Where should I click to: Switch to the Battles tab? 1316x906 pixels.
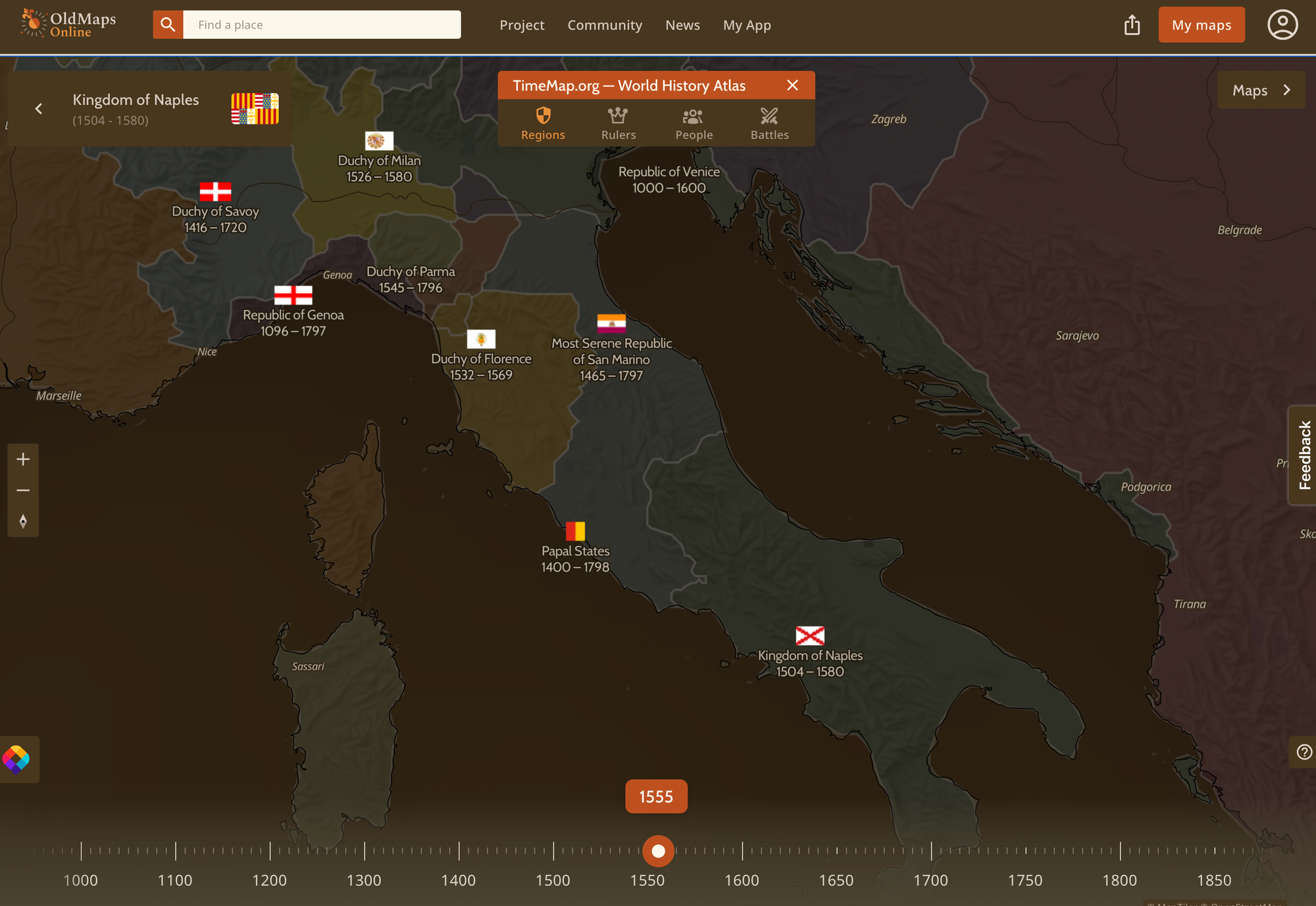click(769, 124)
